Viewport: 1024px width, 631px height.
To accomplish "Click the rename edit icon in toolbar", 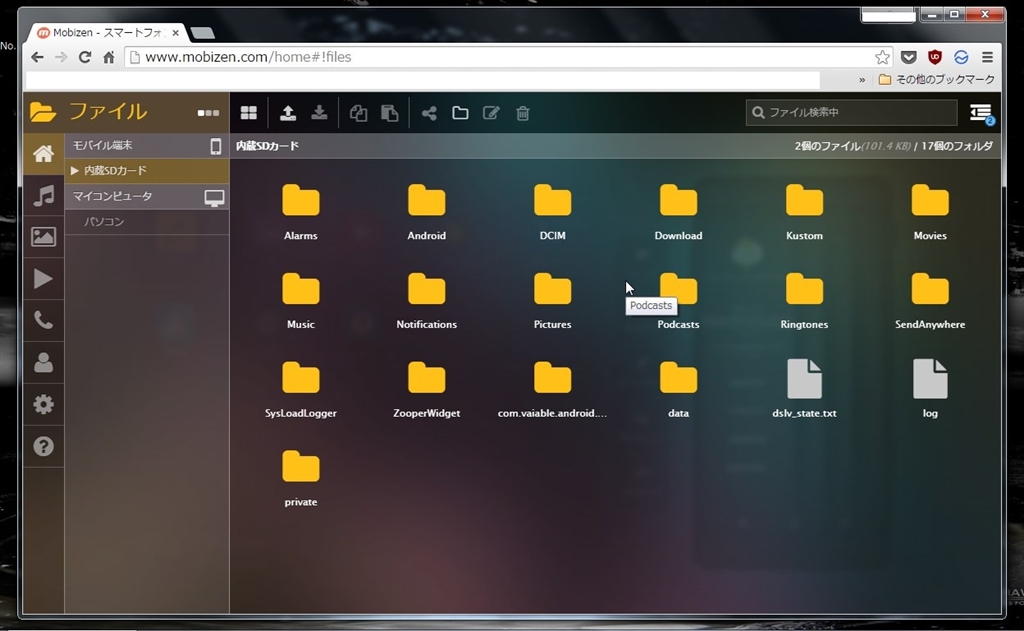I will [x=491, y=113].
